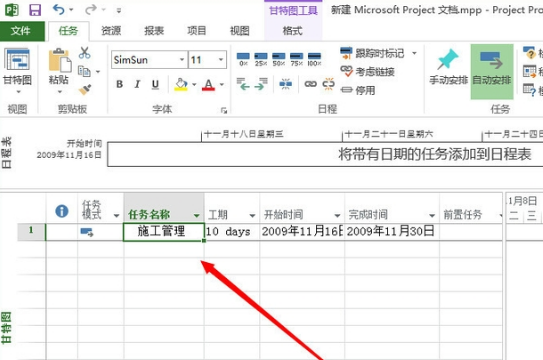Screen dimensions: 543x360
Task: Expand the 跟踪时标记 dropdown arrow
Action: 414,53
